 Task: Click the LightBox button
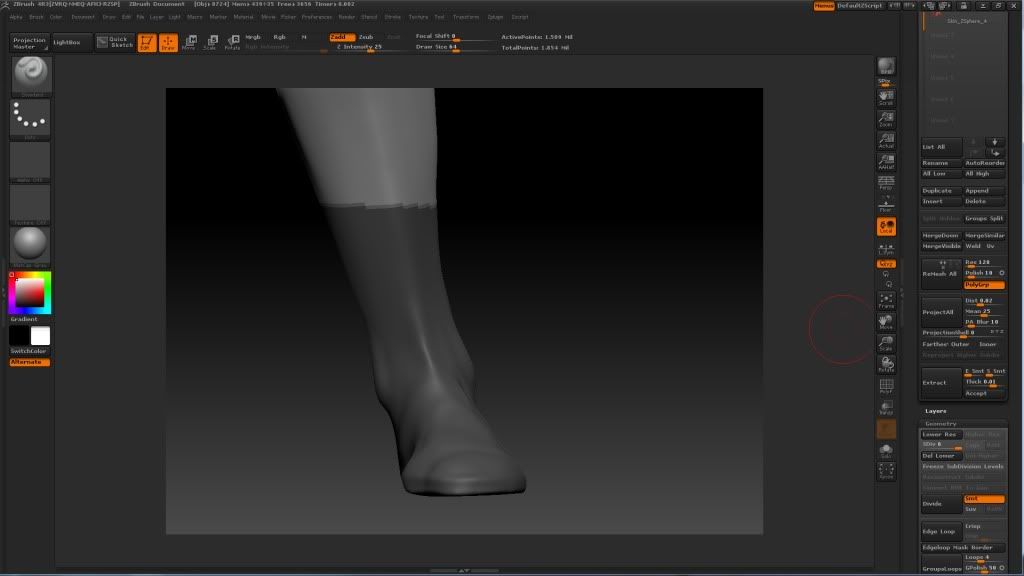tap(71, 42)
